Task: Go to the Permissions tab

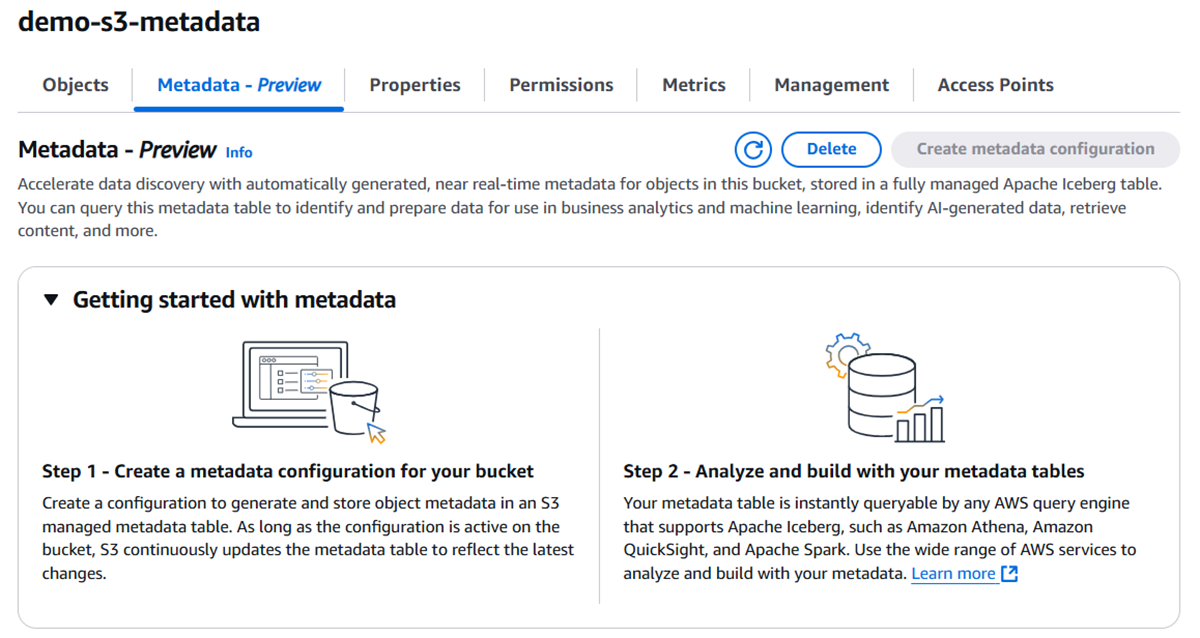Action: click(x=561, y=85)
